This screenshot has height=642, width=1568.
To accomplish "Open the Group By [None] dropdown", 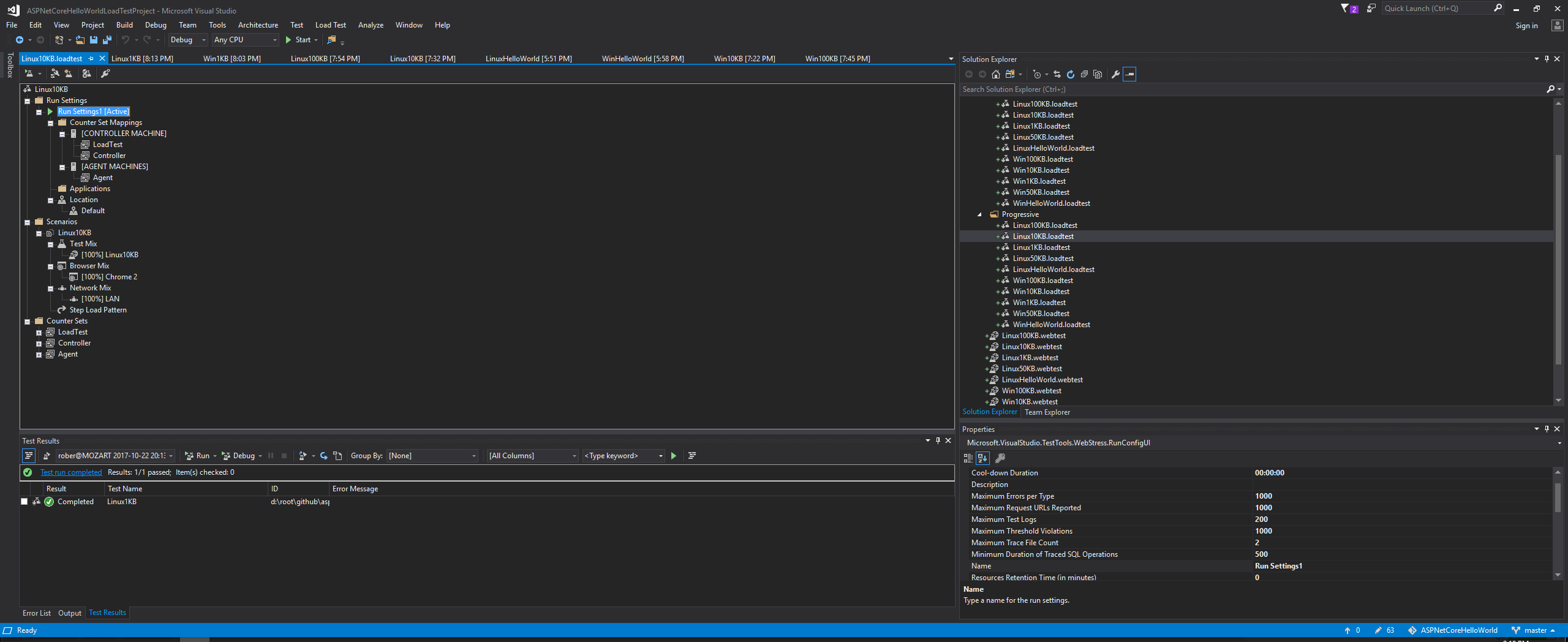I will click(x=432, y=456).
